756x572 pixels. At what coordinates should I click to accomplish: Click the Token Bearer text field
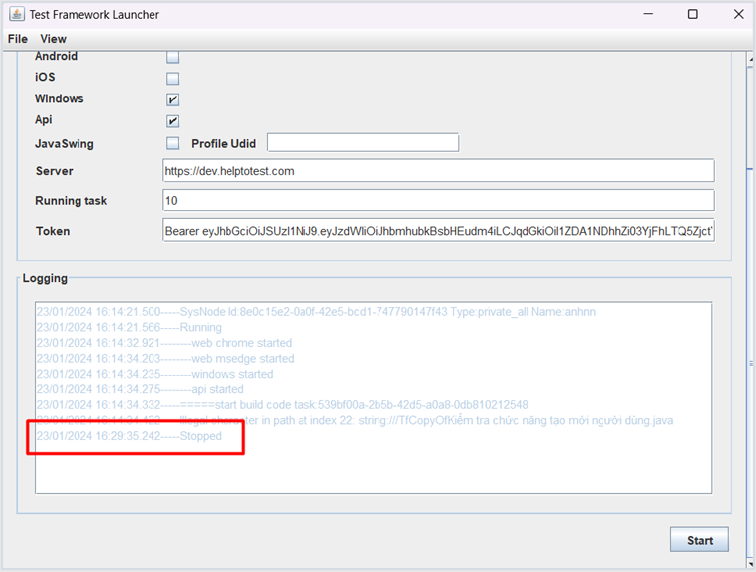click(438, 231)
